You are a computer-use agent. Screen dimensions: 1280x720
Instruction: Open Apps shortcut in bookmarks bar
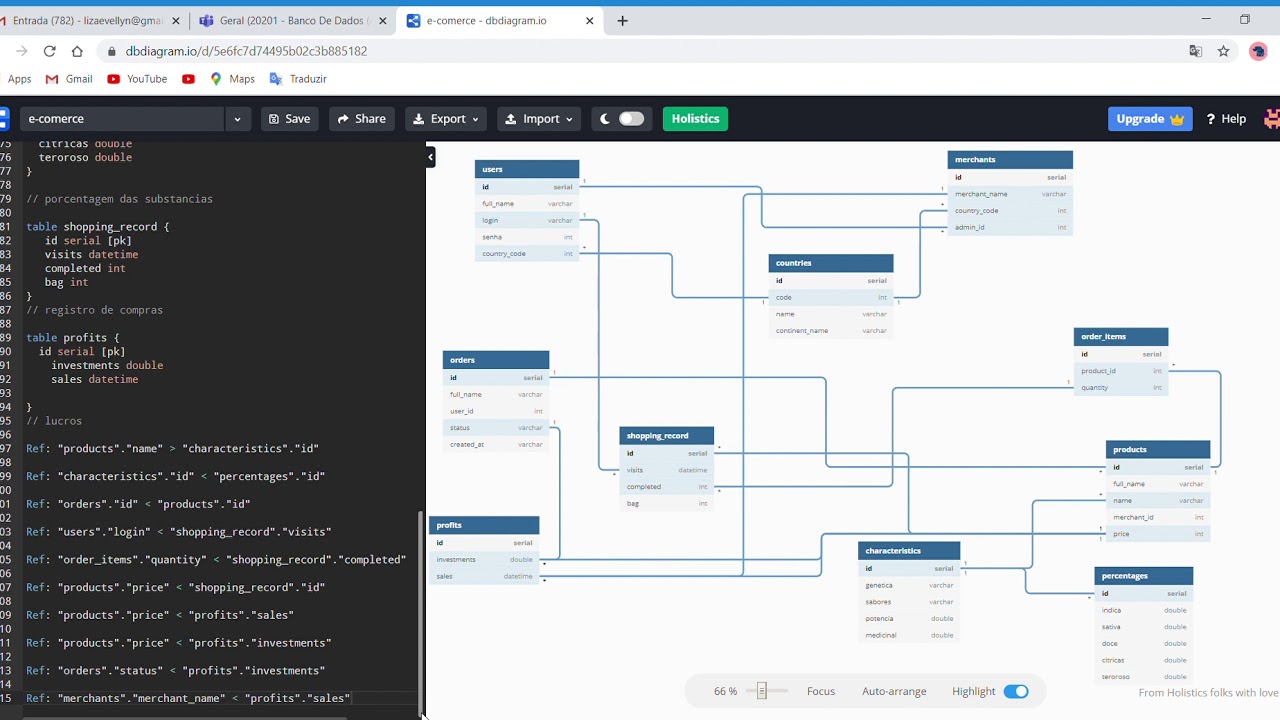click(x=19, y=79)
